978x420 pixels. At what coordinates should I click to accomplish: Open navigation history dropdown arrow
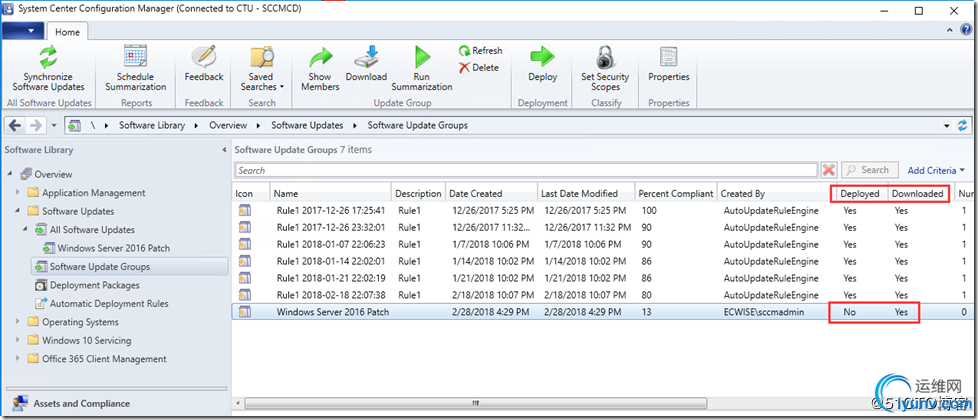(54, 125)
